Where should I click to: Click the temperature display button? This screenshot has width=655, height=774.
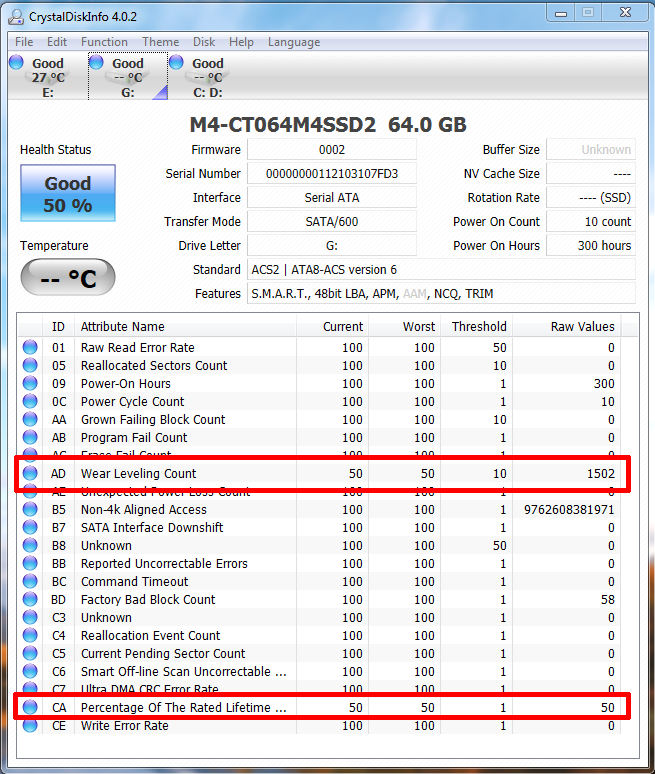68,277
